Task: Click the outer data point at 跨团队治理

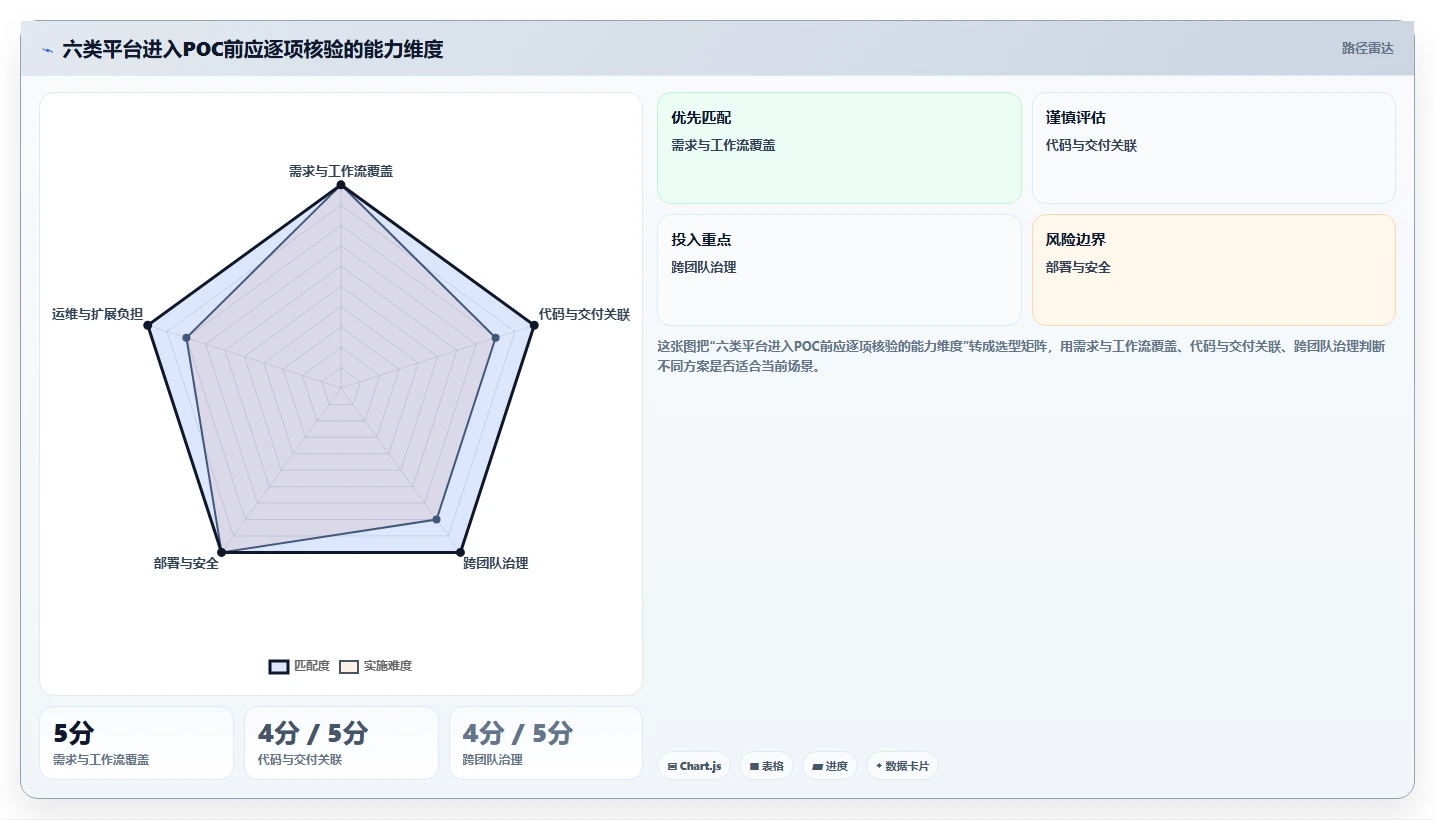Action: [x=460, y=552]
